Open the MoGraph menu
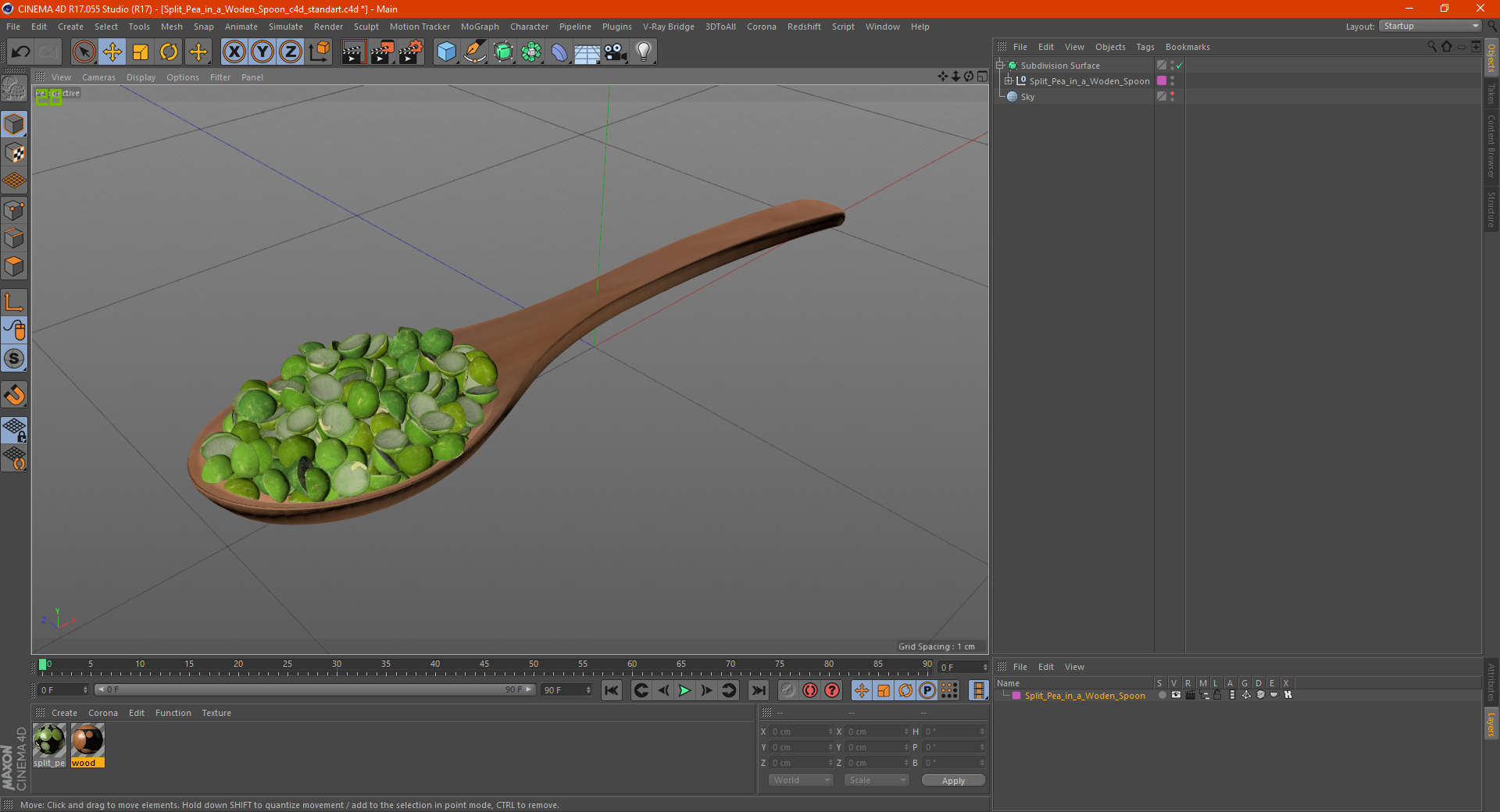 (480, 27)
